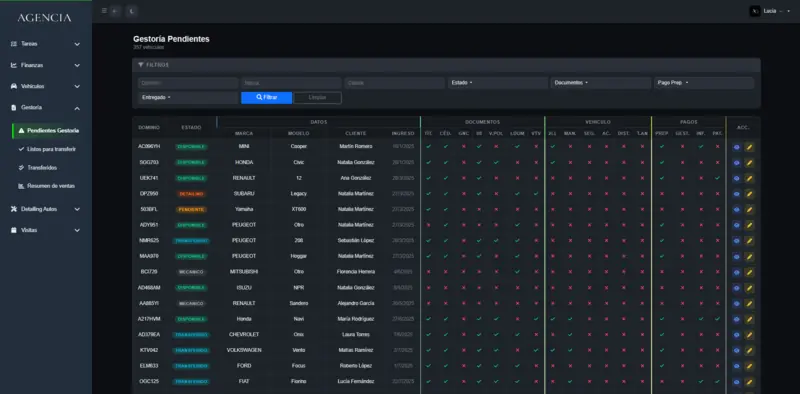The width and height of the screenshot is (800, 394).
Task: Click the Marca filter input field
Action: [291, 83]
